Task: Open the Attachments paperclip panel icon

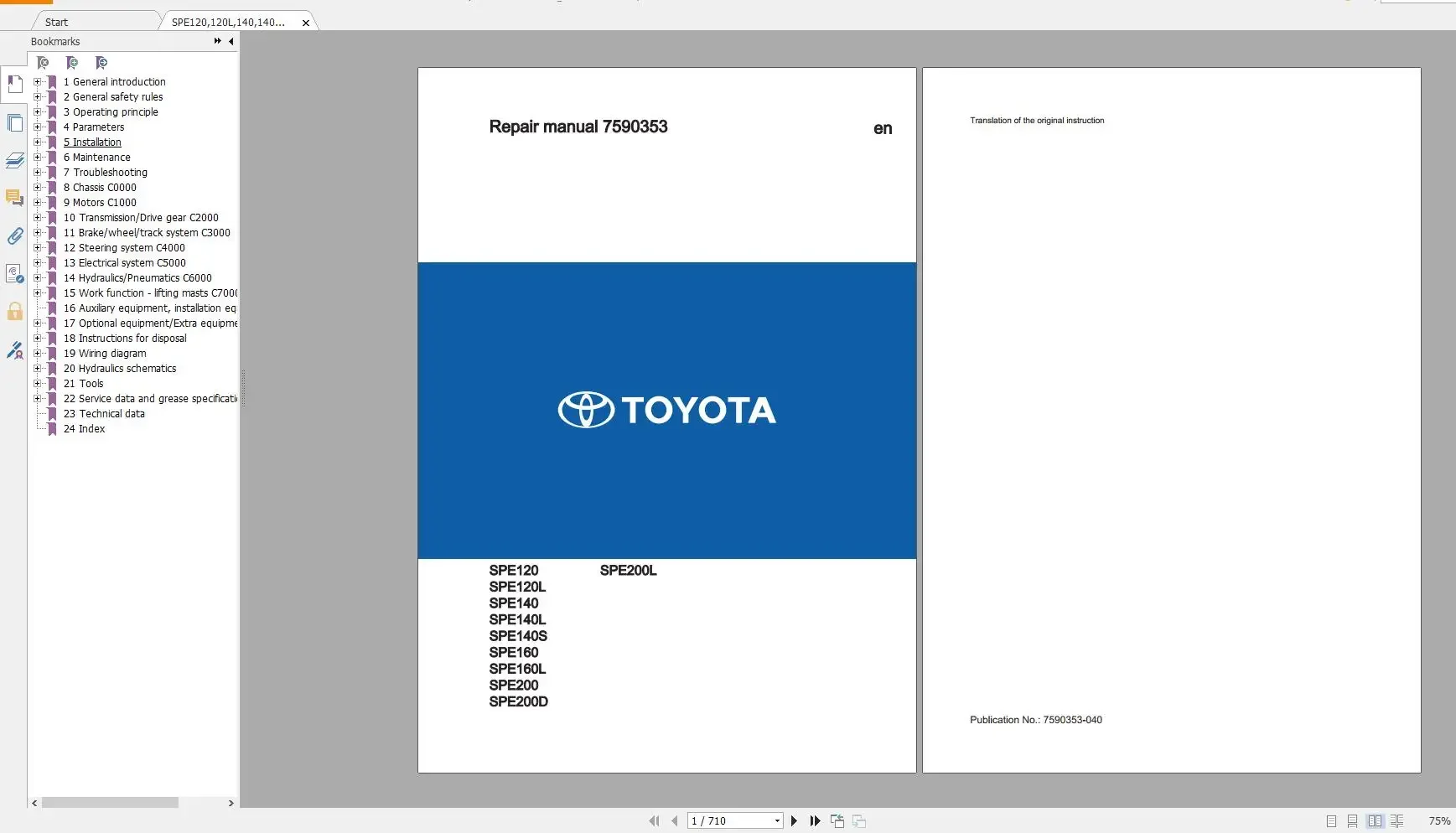Action: 14,236
